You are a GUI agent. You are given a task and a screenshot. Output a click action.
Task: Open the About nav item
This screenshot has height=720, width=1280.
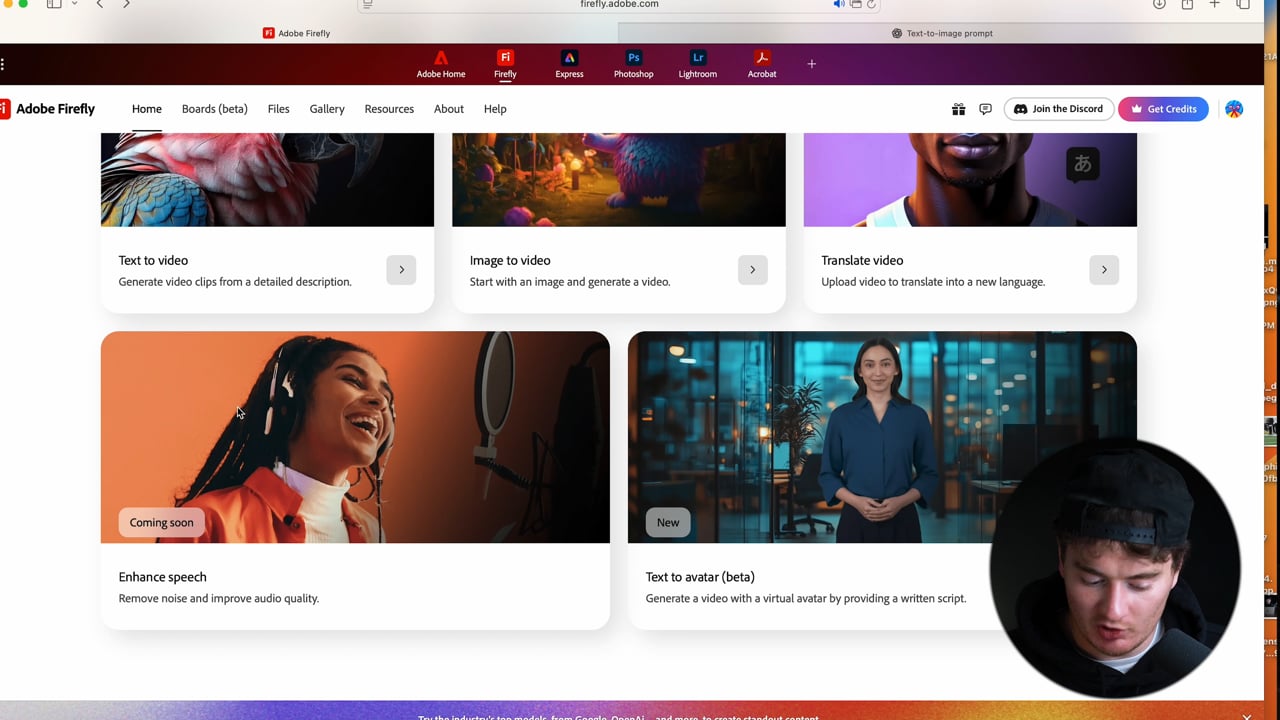(x=448, y=109)
